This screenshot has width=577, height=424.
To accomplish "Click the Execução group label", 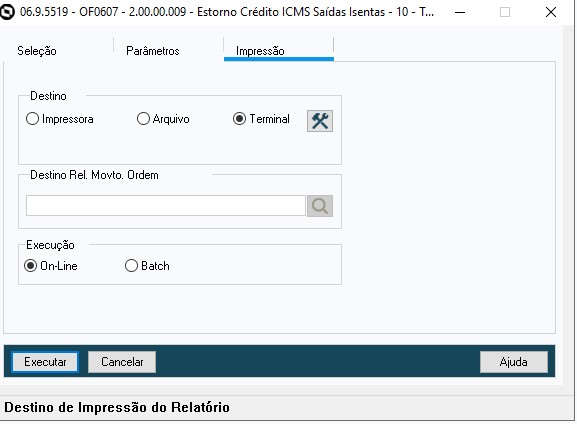I will pyautogui.click(x=50, y=245).
